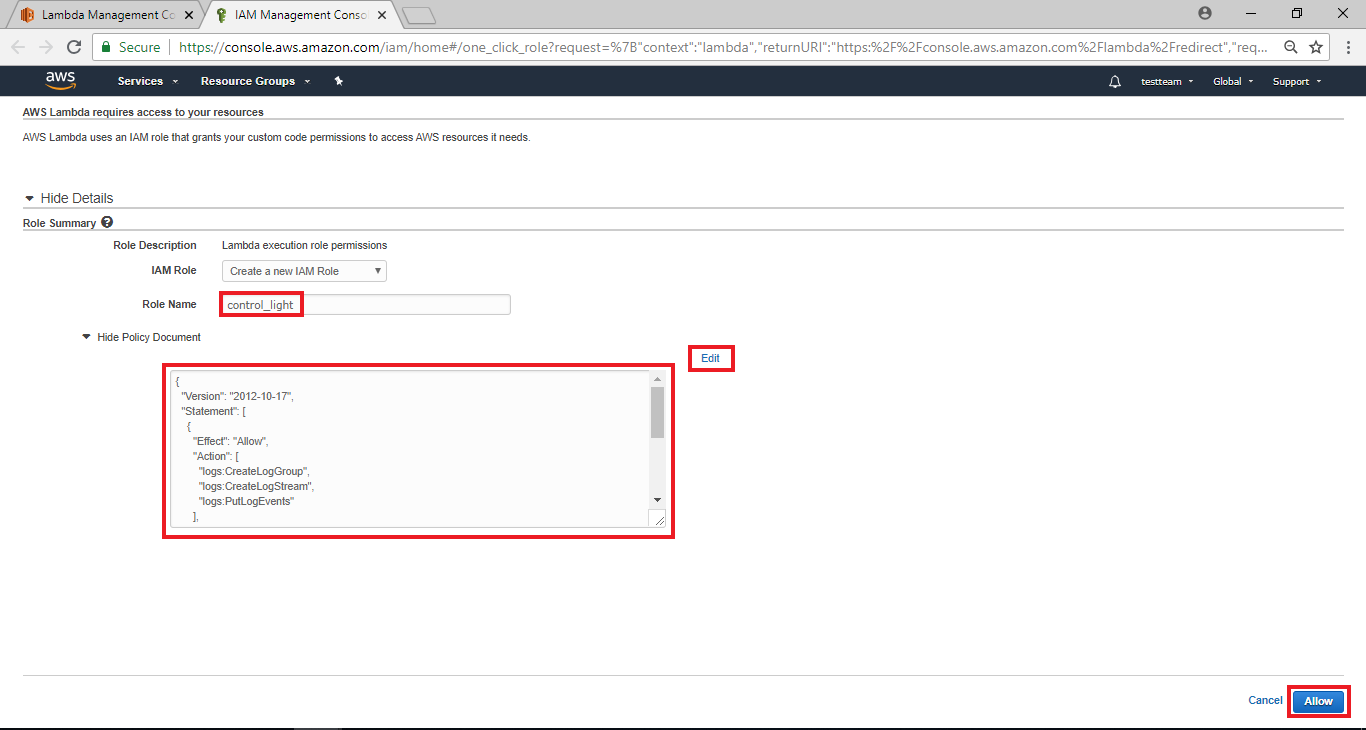Click the green Secure padlock indicator

pos(131,47)
